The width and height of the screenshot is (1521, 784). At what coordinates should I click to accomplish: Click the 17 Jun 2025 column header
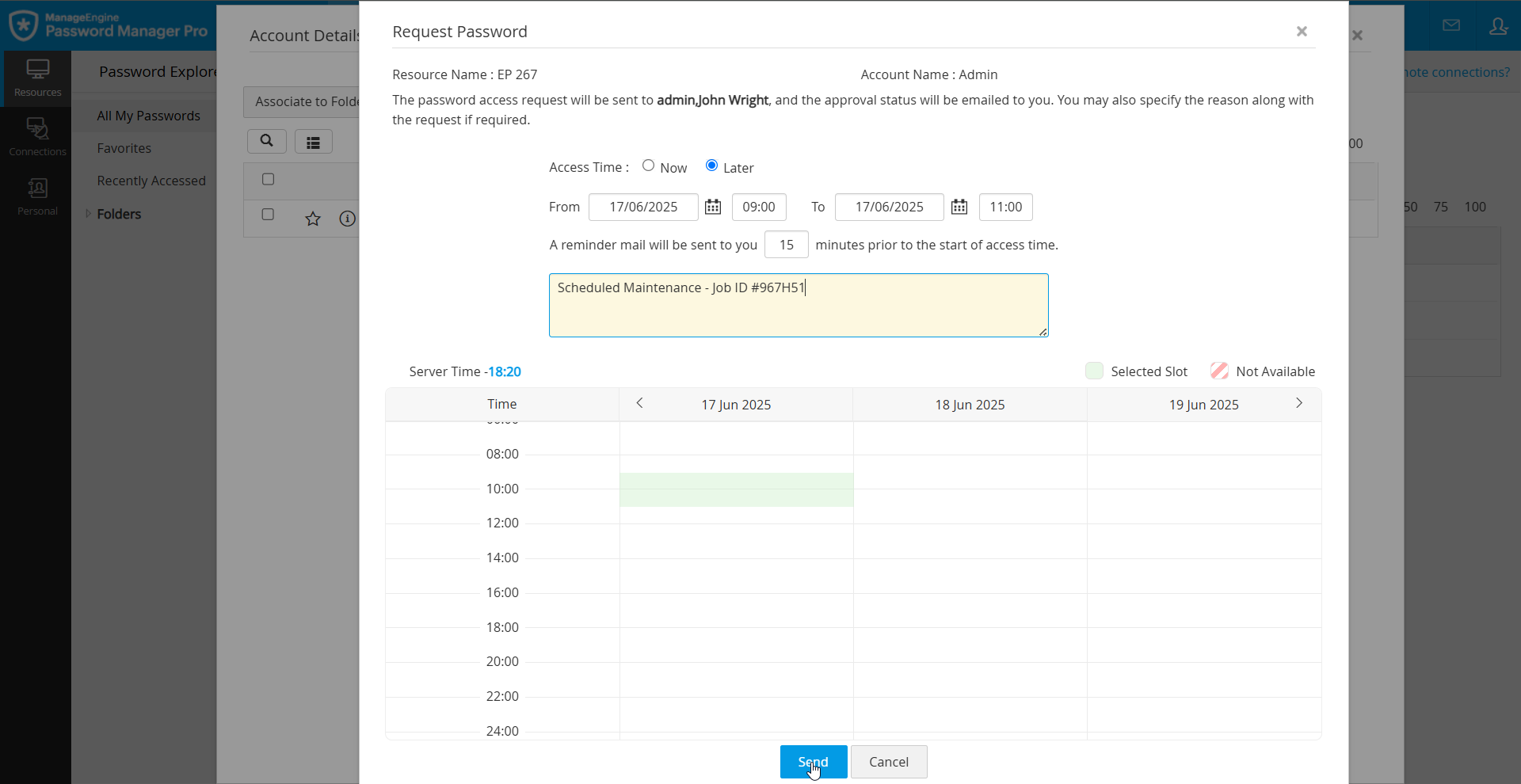(736, 405)
